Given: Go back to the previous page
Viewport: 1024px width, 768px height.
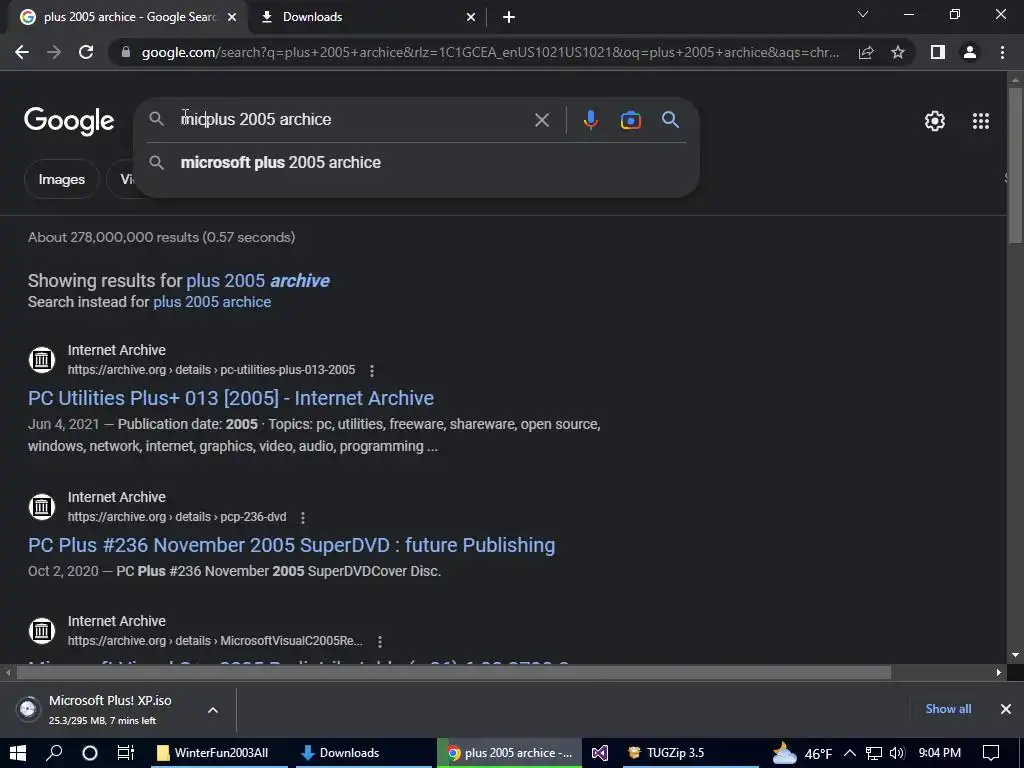Looking at the screenshot, I should 22,52.
